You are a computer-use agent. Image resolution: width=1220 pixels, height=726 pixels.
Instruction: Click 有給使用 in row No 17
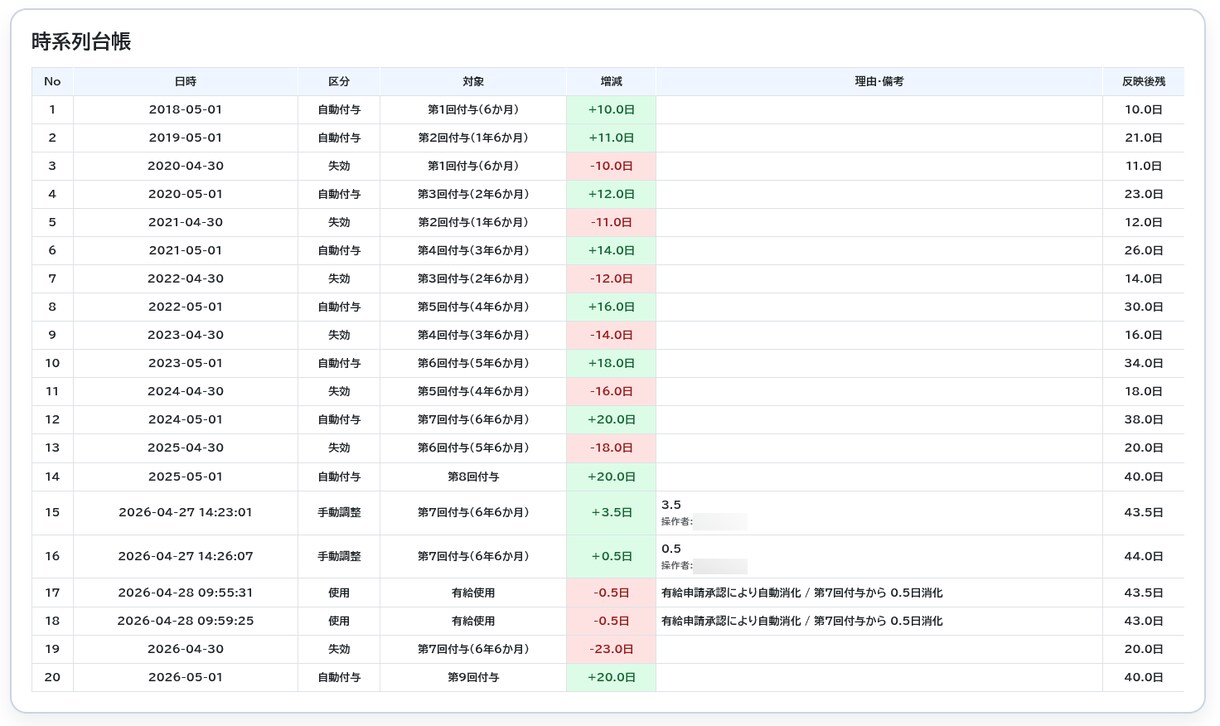[473, 593]
